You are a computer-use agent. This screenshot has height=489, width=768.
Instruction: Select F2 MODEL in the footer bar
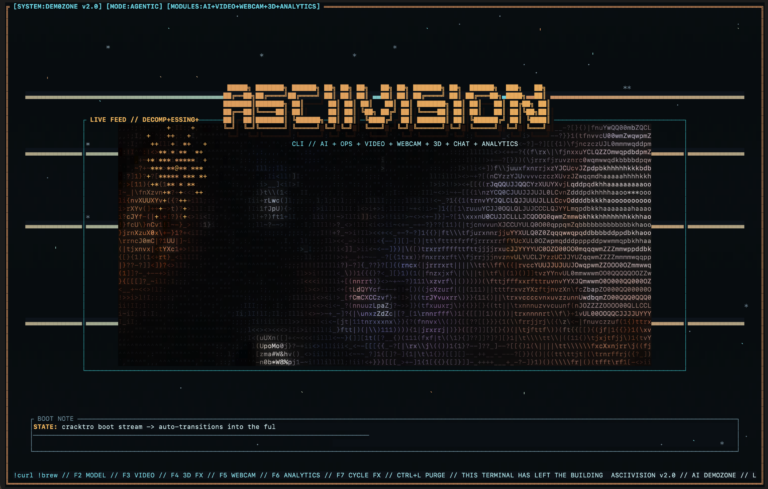(x=90, y=475)
